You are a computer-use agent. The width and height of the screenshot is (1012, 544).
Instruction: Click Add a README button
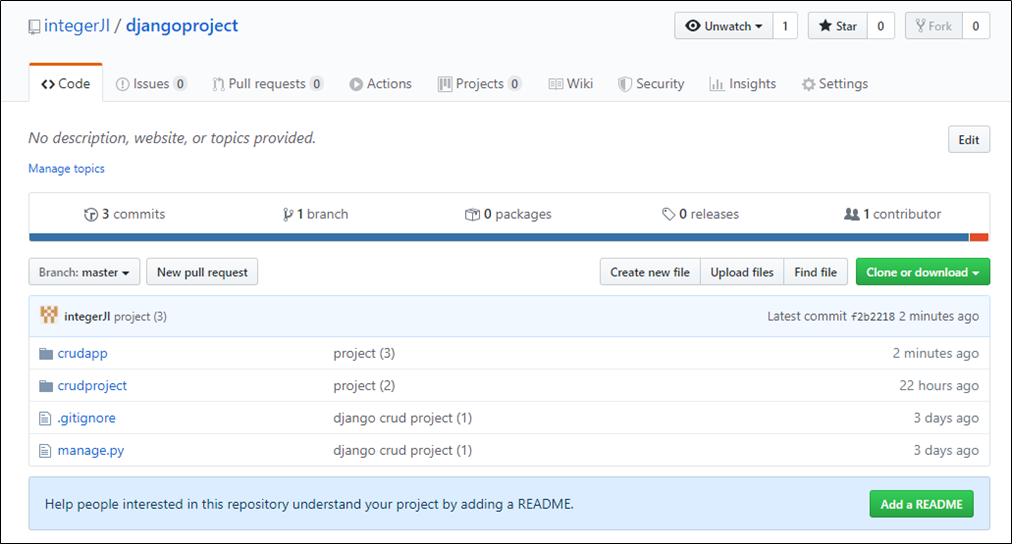(922, 504)
